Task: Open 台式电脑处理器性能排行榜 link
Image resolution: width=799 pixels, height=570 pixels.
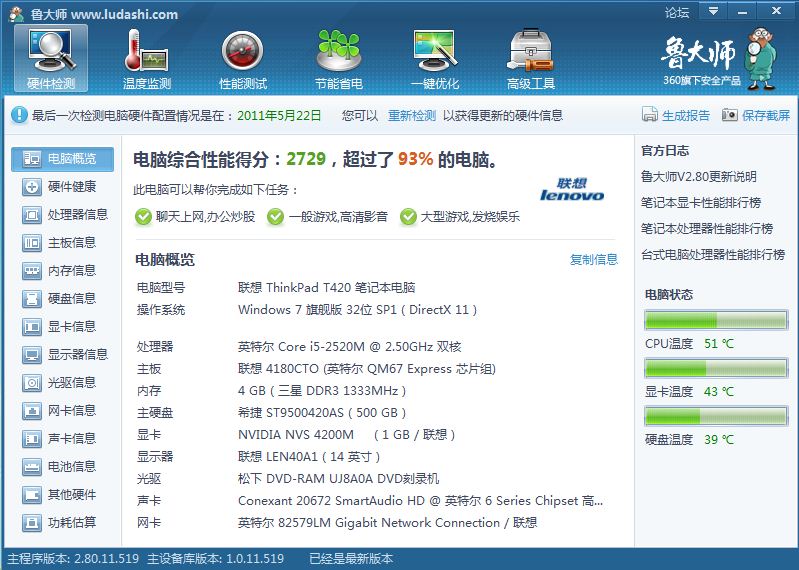Action: 713,255
